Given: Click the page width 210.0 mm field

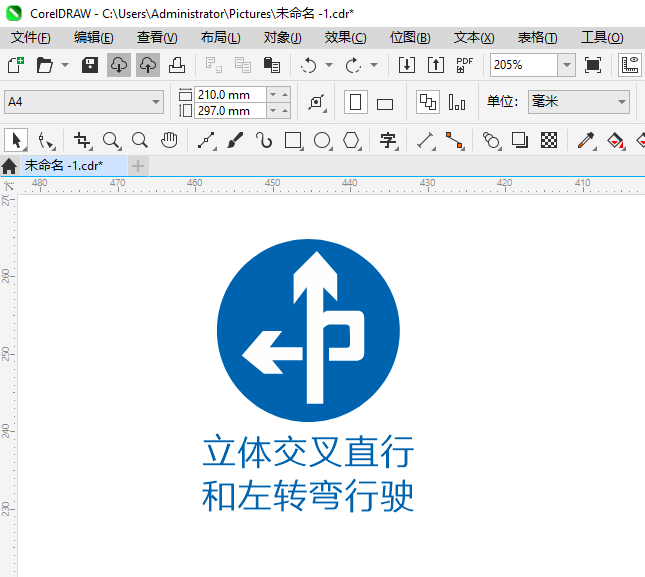Looking at the screenshot, I should [x=230, y=95].
